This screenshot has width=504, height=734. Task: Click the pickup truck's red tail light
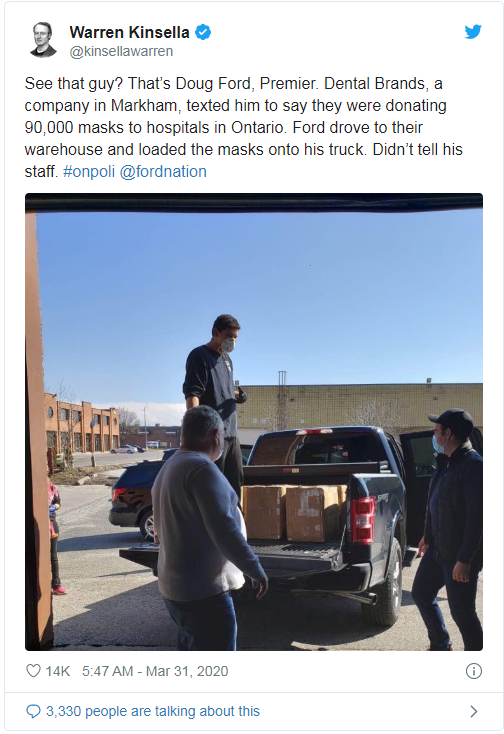[x=363, y=521]
